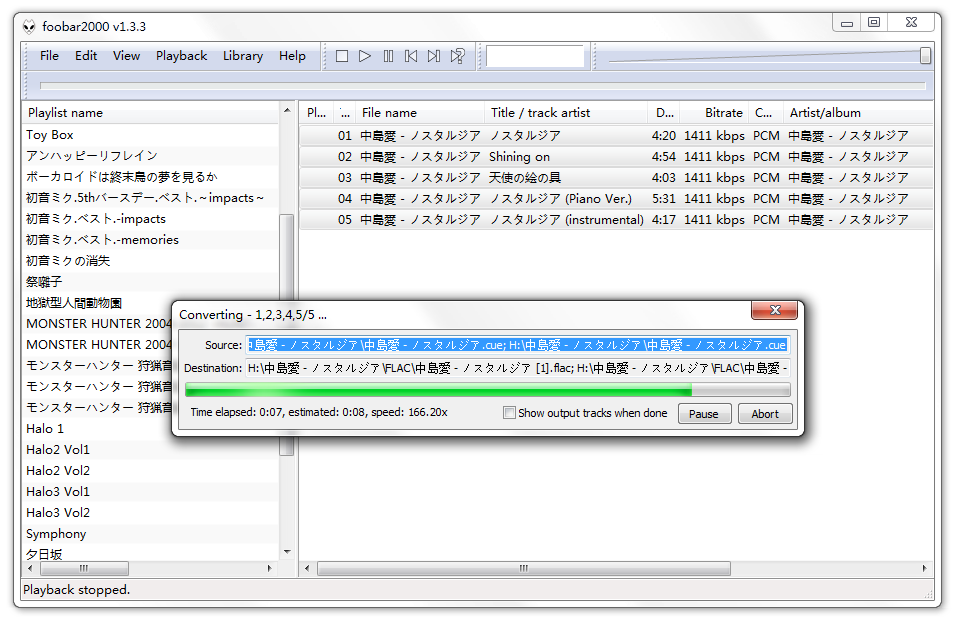960x627 pixels.
Task: Maximize the foobar2000 window
Action: (874, 23)
